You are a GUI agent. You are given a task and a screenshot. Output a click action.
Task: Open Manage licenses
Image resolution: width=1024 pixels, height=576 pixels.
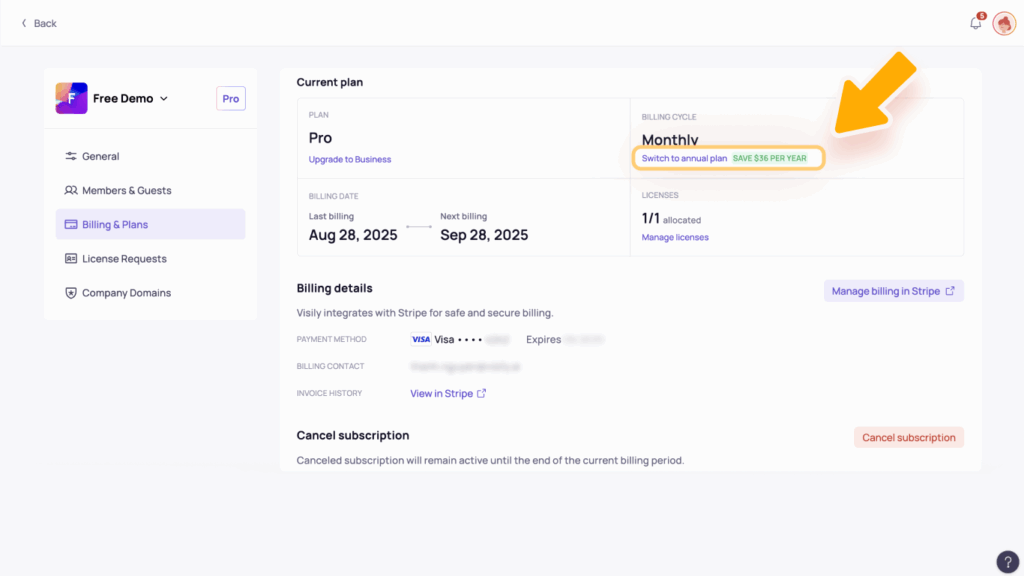(675, 236)
